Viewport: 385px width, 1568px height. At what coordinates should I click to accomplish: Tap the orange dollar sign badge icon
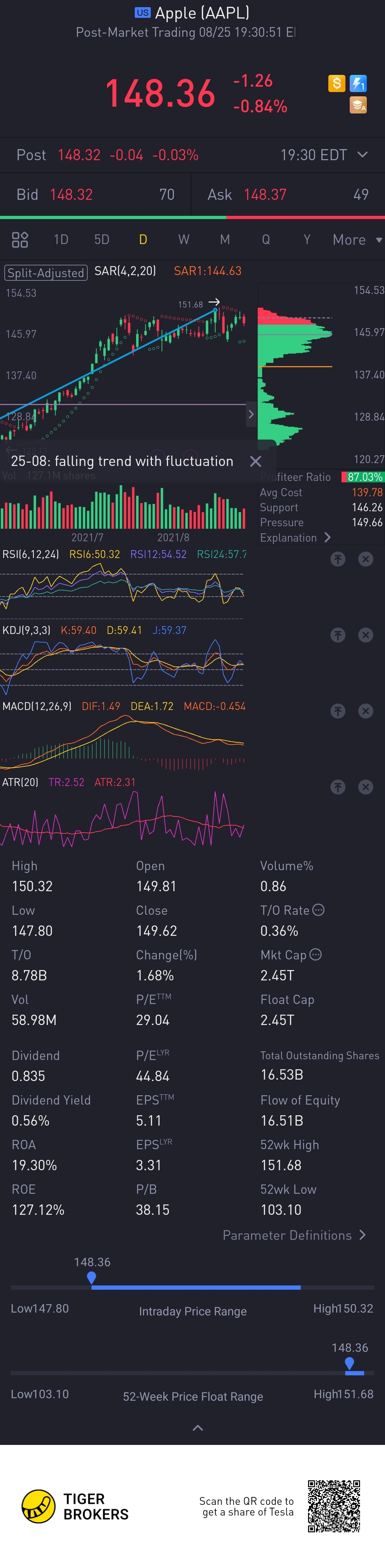click(x=337, y=83)
